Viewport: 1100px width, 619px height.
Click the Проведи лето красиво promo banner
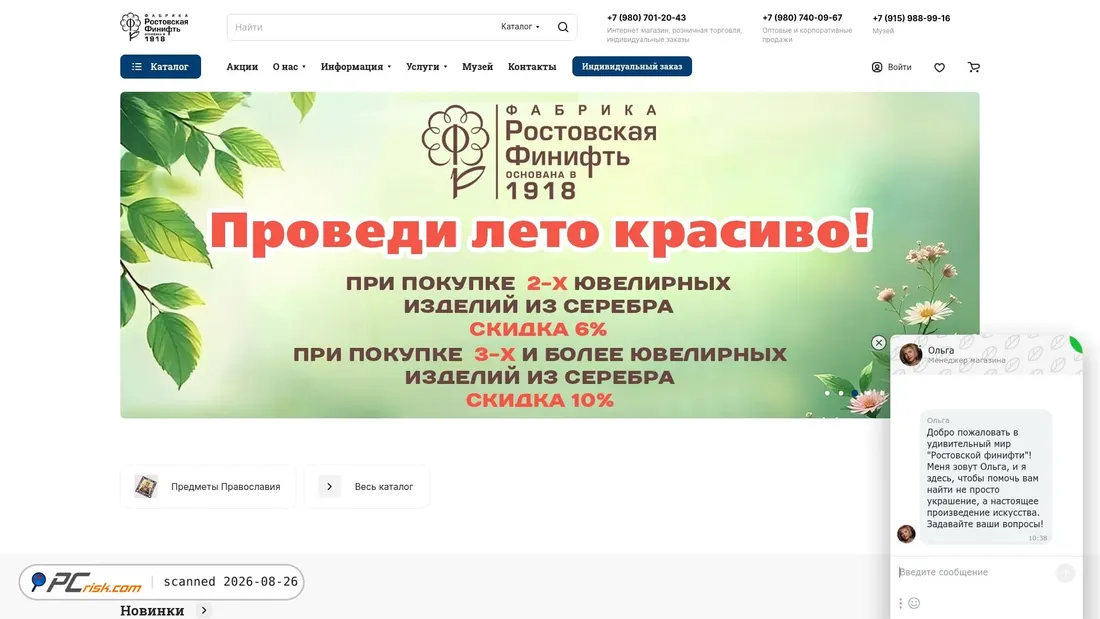[x=549, y=255]
